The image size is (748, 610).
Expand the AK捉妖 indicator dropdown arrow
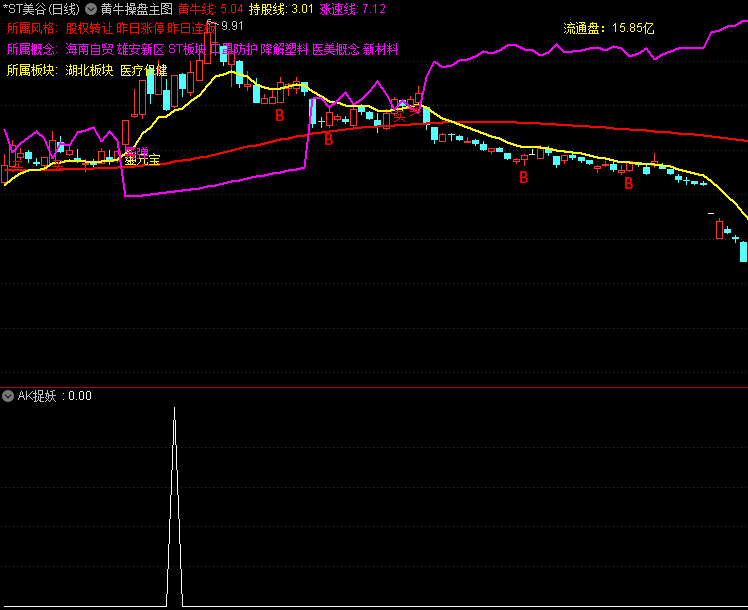8,396
